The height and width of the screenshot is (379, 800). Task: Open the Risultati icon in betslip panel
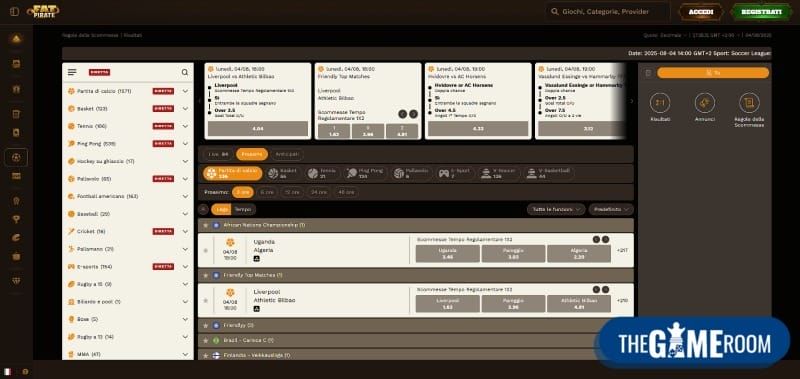660,103
